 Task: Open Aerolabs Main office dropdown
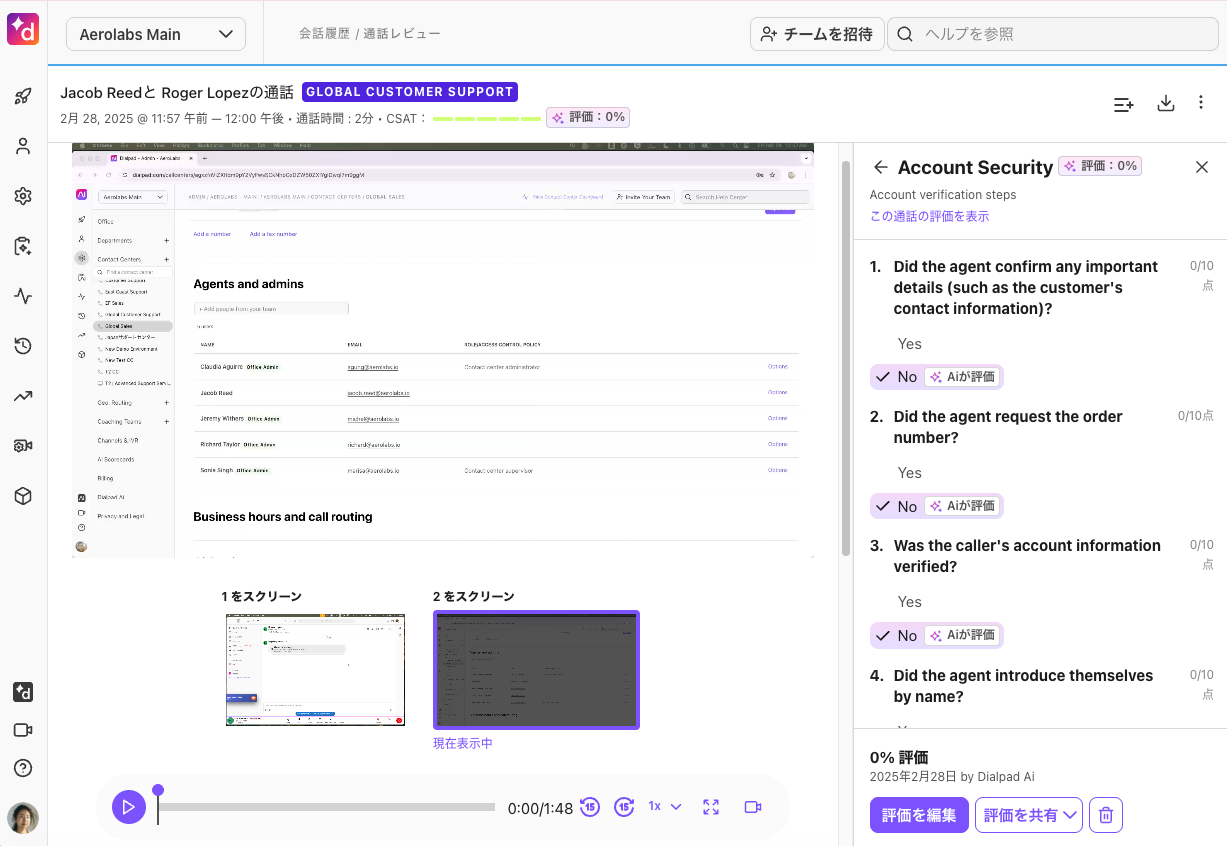click(x=156, y=34)
